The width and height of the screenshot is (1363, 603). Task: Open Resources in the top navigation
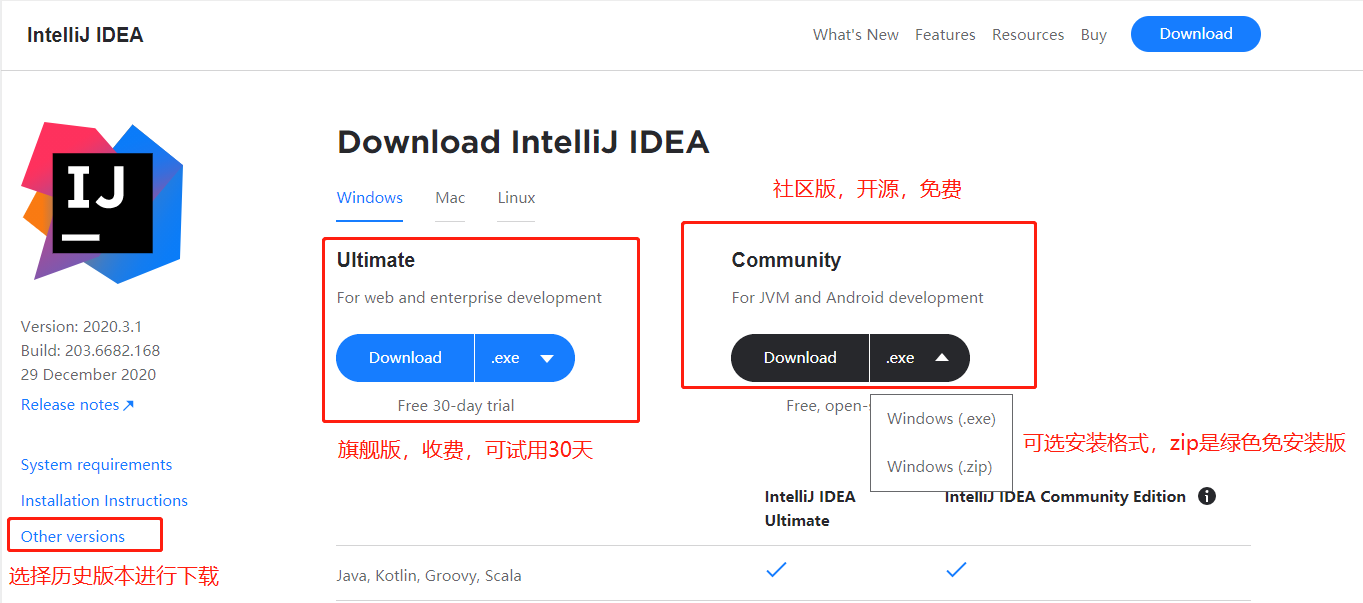(x=1028, y=35)
